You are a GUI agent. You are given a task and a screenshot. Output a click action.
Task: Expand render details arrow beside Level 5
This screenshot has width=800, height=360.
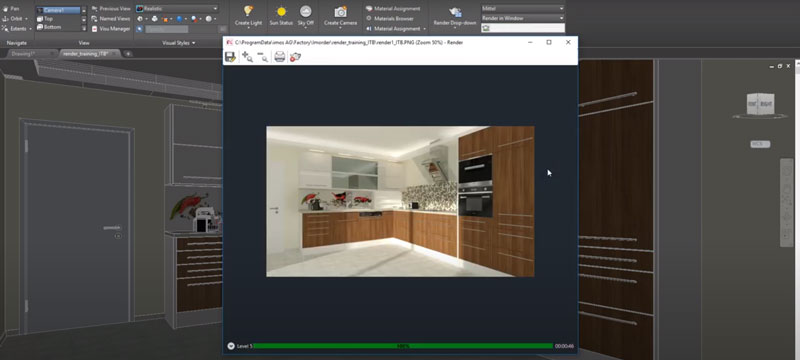(x=231, y=346)
